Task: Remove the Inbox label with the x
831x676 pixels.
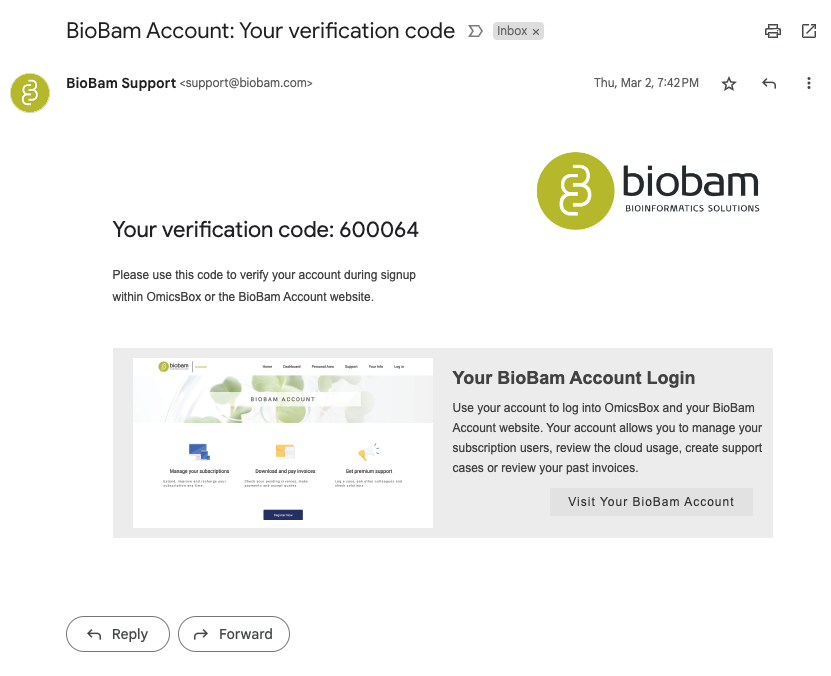Action: 536,32
